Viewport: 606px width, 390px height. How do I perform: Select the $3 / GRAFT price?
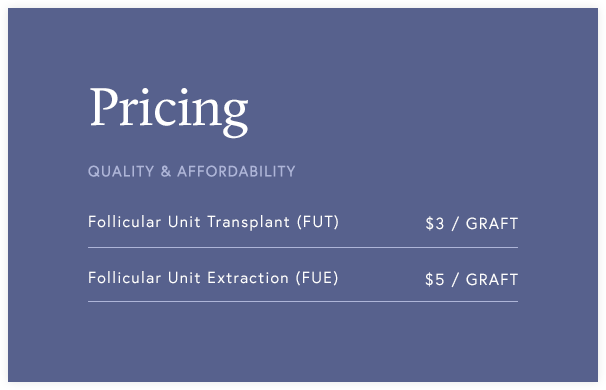tap(472, 224)
